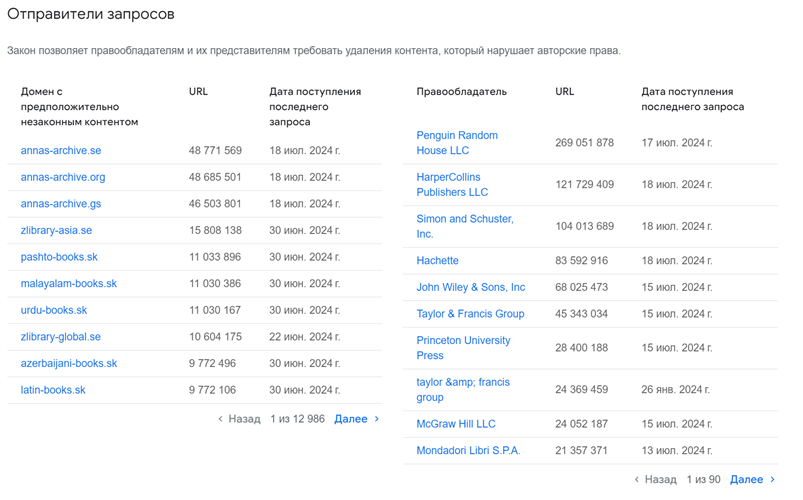Open the annas-archive.se domain link
Viewport: 803px width, 500px height.
[61, 151]
